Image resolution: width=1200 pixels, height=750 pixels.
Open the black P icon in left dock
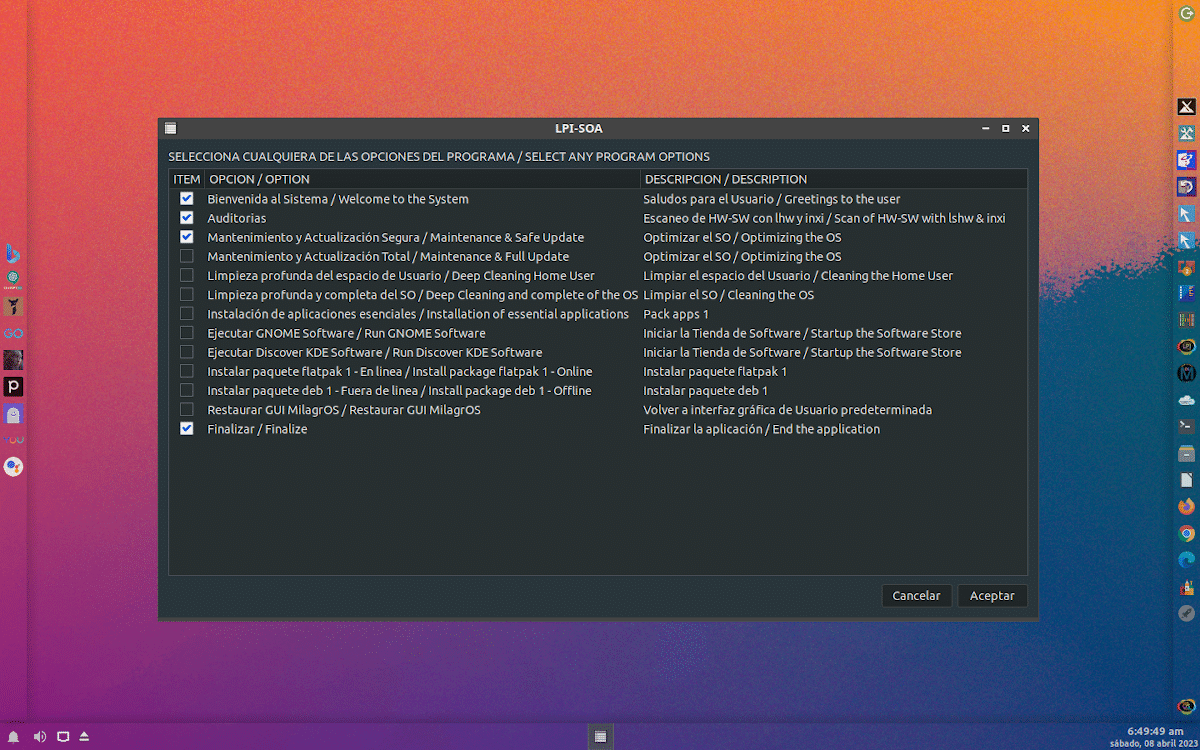pyautogui.click(x=13, y=387)
